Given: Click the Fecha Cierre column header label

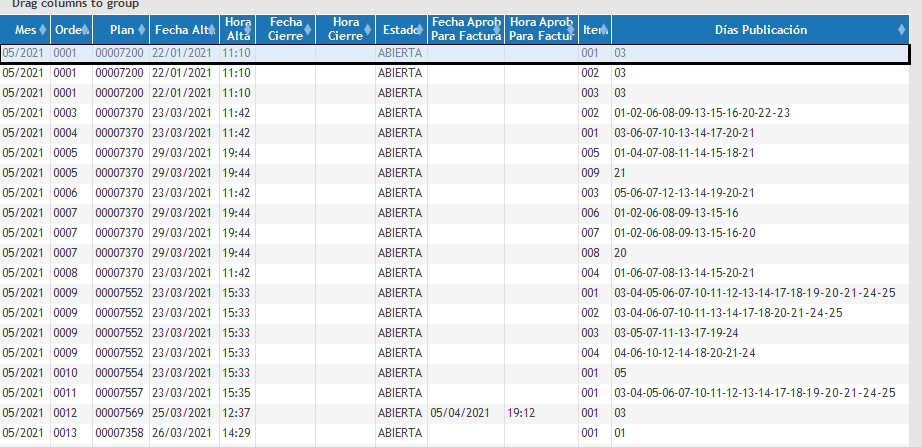Looking at the screenshot, I should [284, 30].
